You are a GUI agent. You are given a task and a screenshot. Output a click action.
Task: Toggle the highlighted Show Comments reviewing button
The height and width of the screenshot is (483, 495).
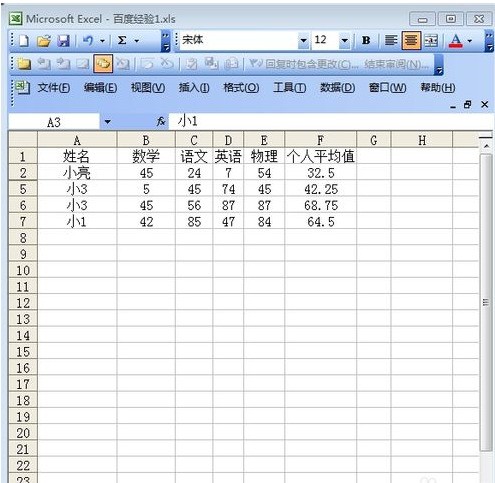103,63
